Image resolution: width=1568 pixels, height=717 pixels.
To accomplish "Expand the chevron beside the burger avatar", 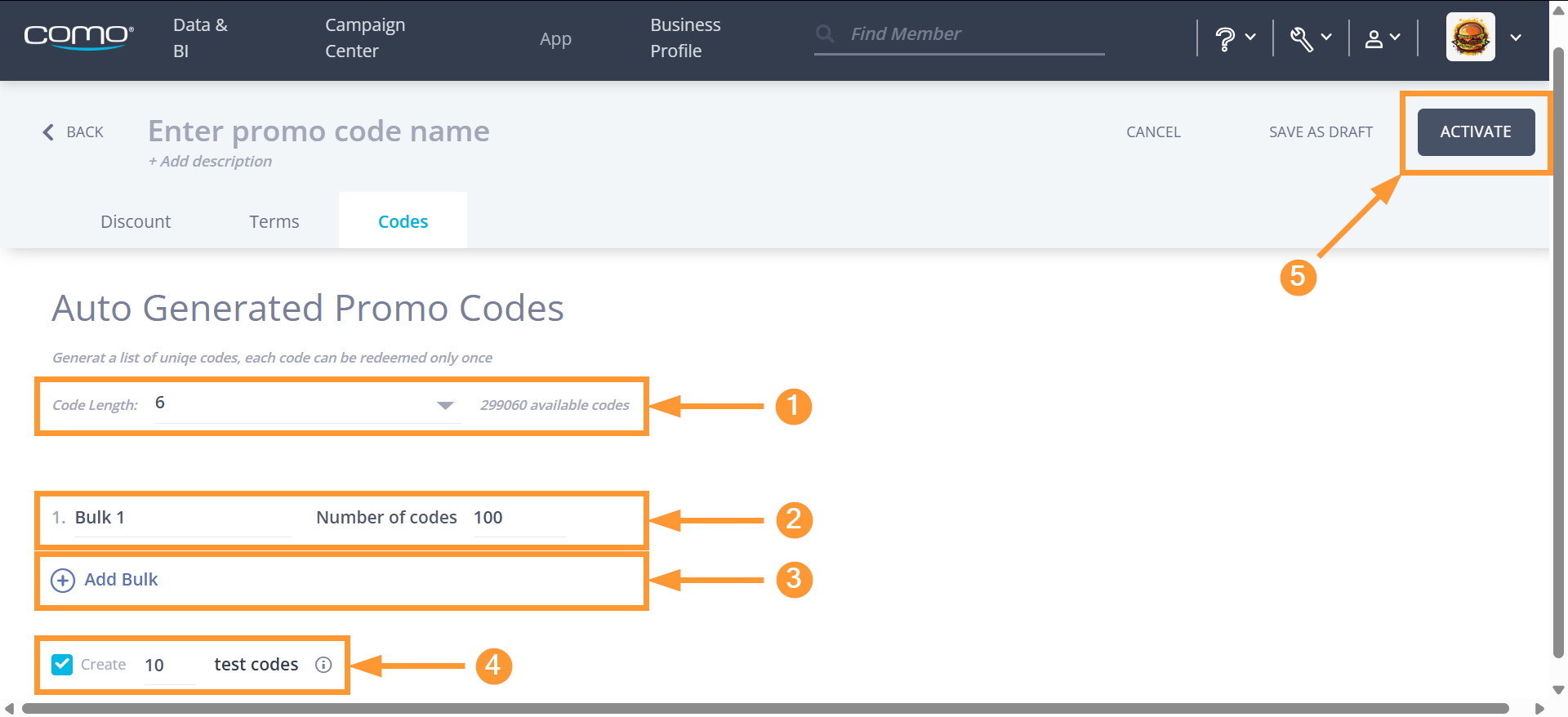I will pyautogui.click(x=1516, y=38).
